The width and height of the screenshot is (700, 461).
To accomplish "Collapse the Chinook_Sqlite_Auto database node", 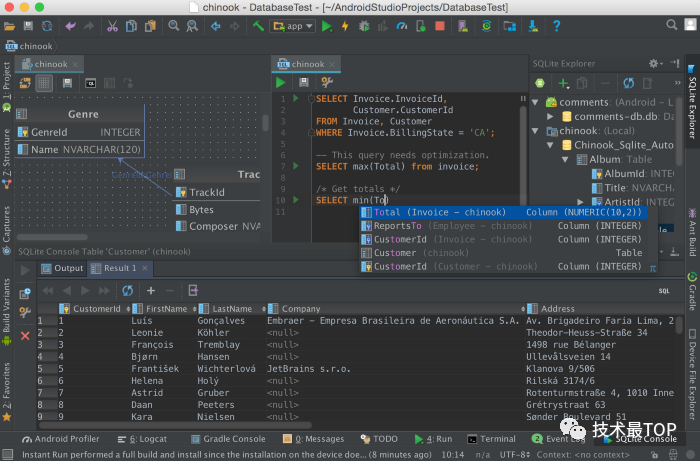I will (x=550, y=145).
